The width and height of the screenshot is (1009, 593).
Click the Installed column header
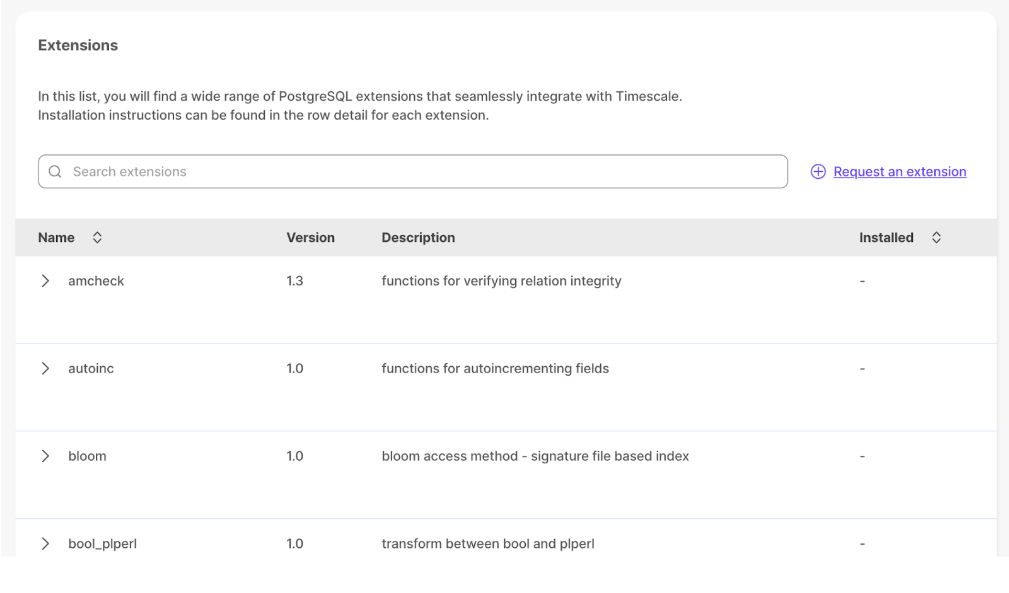[x=886, y=238]
